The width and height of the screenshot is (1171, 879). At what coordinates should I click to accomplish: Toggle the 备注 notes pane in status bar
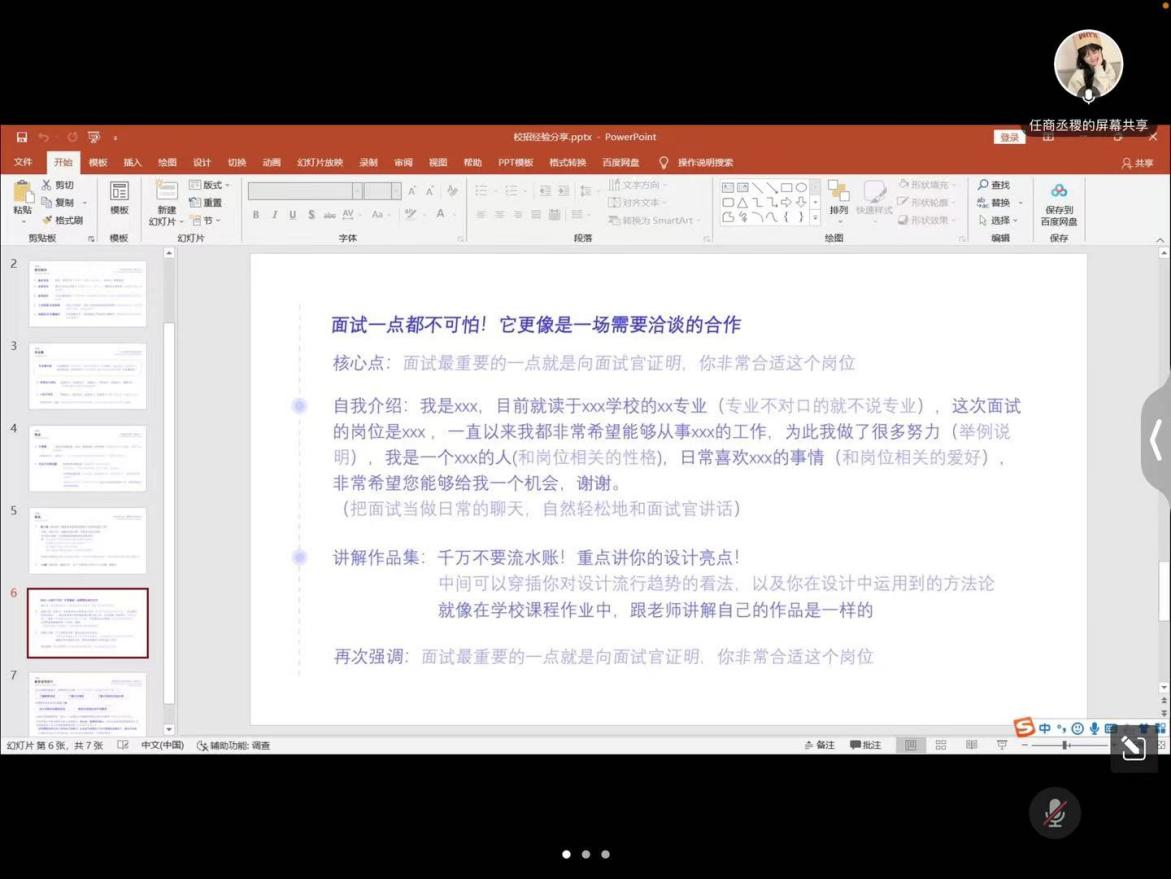pyautogui.click(x=819, y=745)
